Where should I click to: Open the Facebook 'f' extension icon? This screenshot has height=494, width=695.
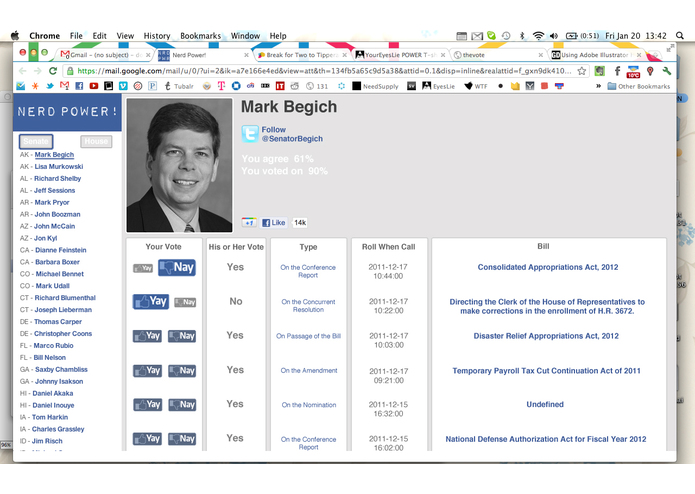617,71
